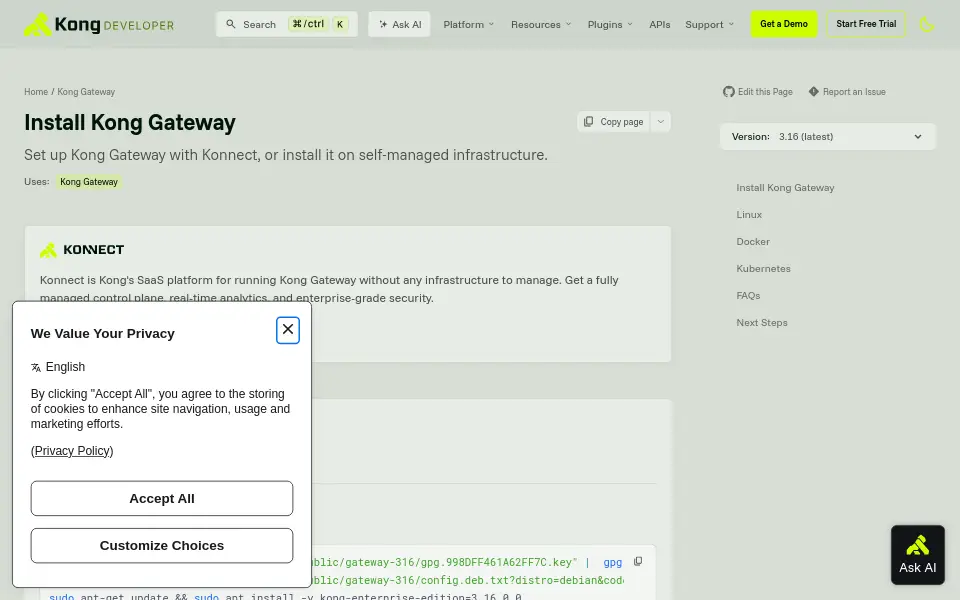
Task: Select the English language option
Action: pos(65,367)
